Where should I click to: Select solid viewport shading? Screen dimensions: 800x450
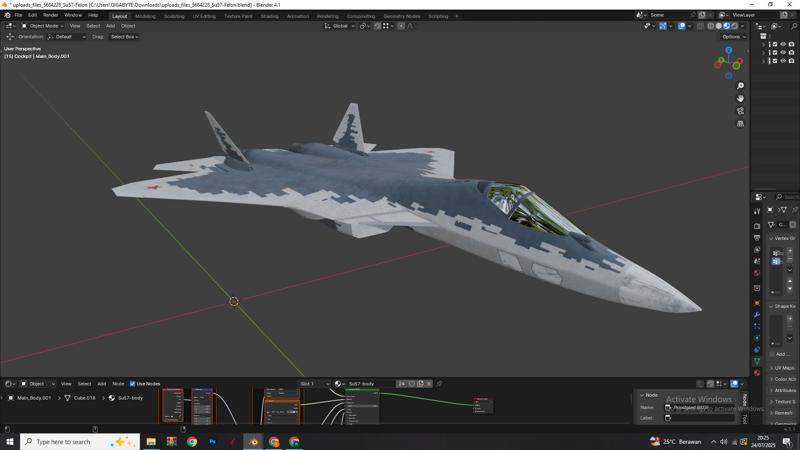[x=719, y=26]
